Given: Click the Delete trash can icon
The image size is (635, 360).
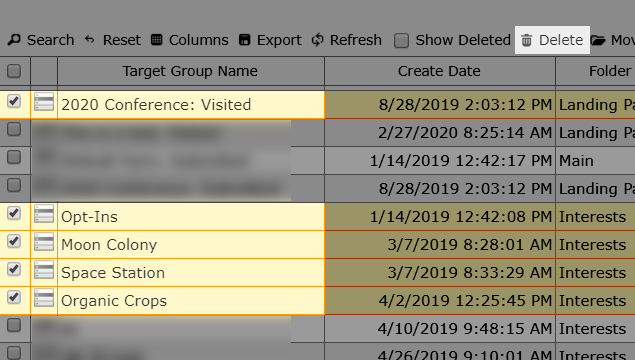Looking at the screenshot, I should point(526,40).
